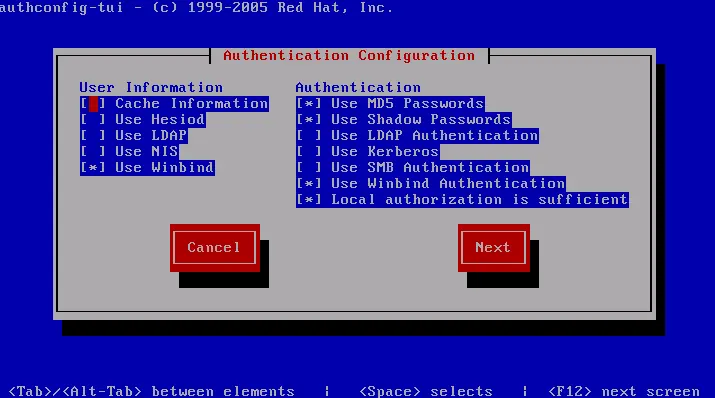The image size is (715, 398).
Task: Proceed with the Next button
Action: (x=494, y=248)
